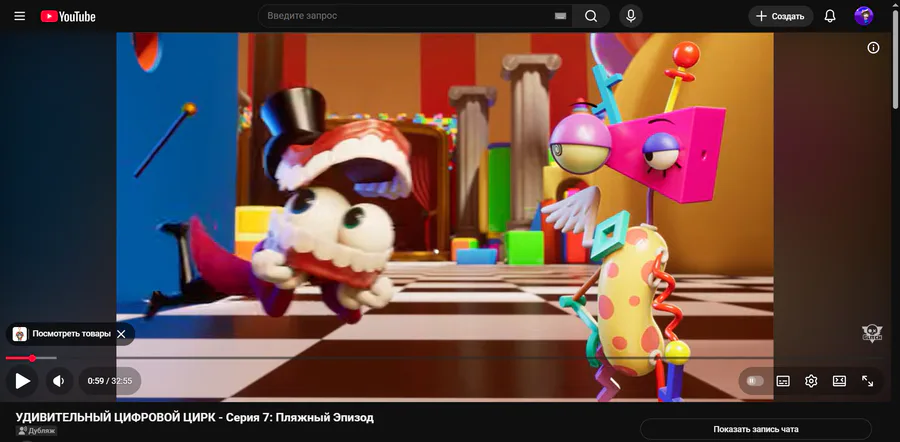Click 'Показать запись чата' button
900x442 pixels.
click(x=755, y=429)
